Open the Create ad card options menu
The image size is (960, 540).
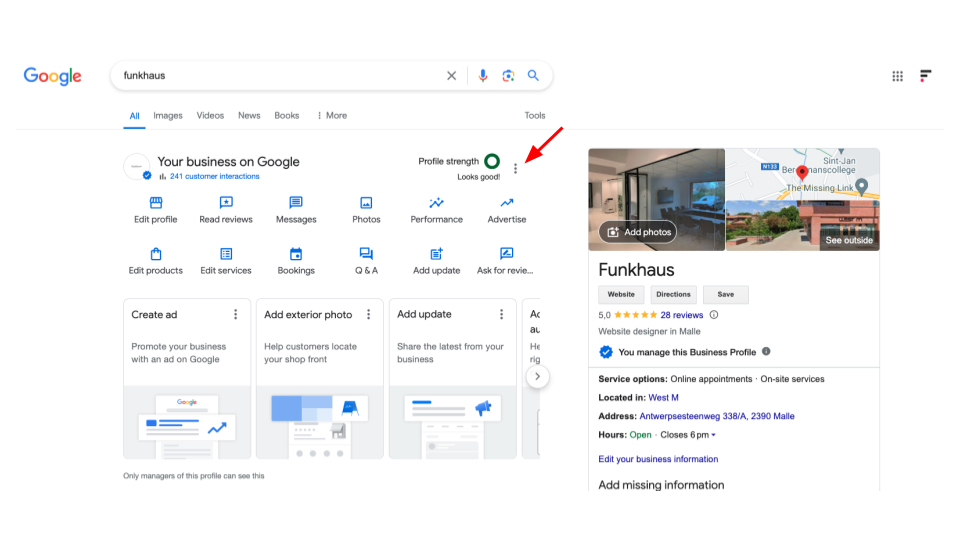pos(236,314)
